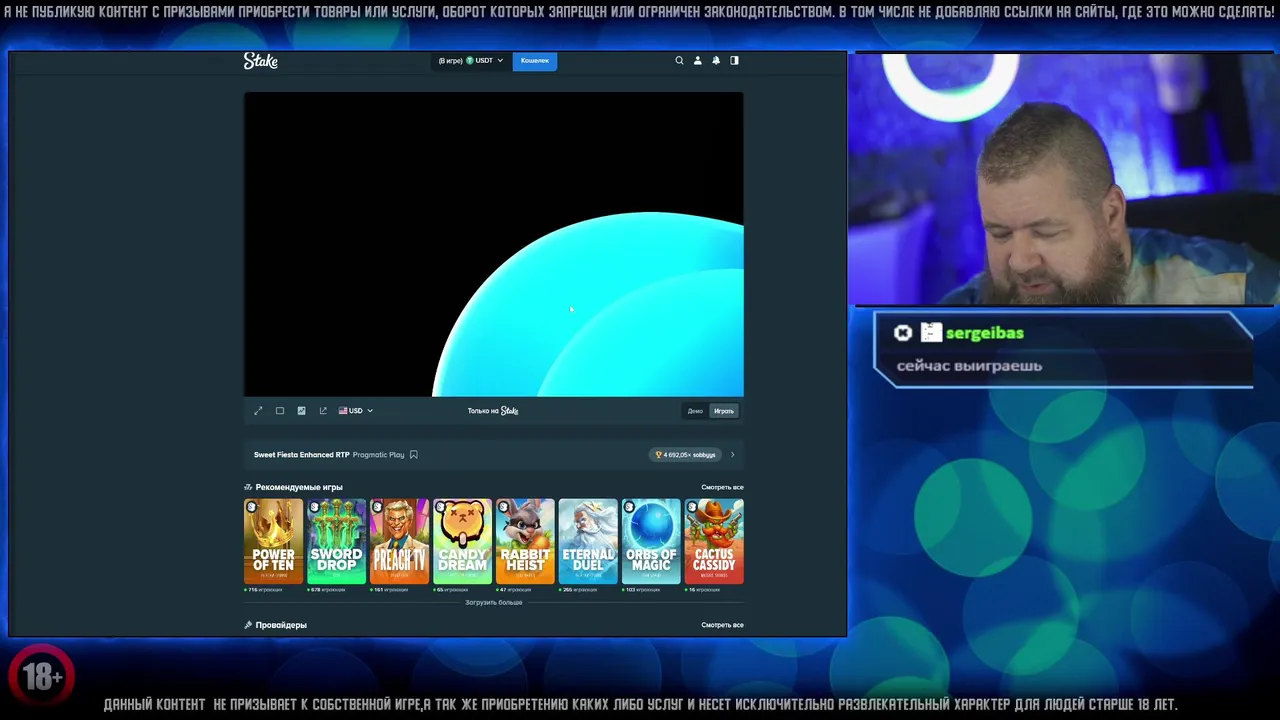Screen dimensions: 1280x720
Task: Open the user profile icon
Action: pos(698,61)
